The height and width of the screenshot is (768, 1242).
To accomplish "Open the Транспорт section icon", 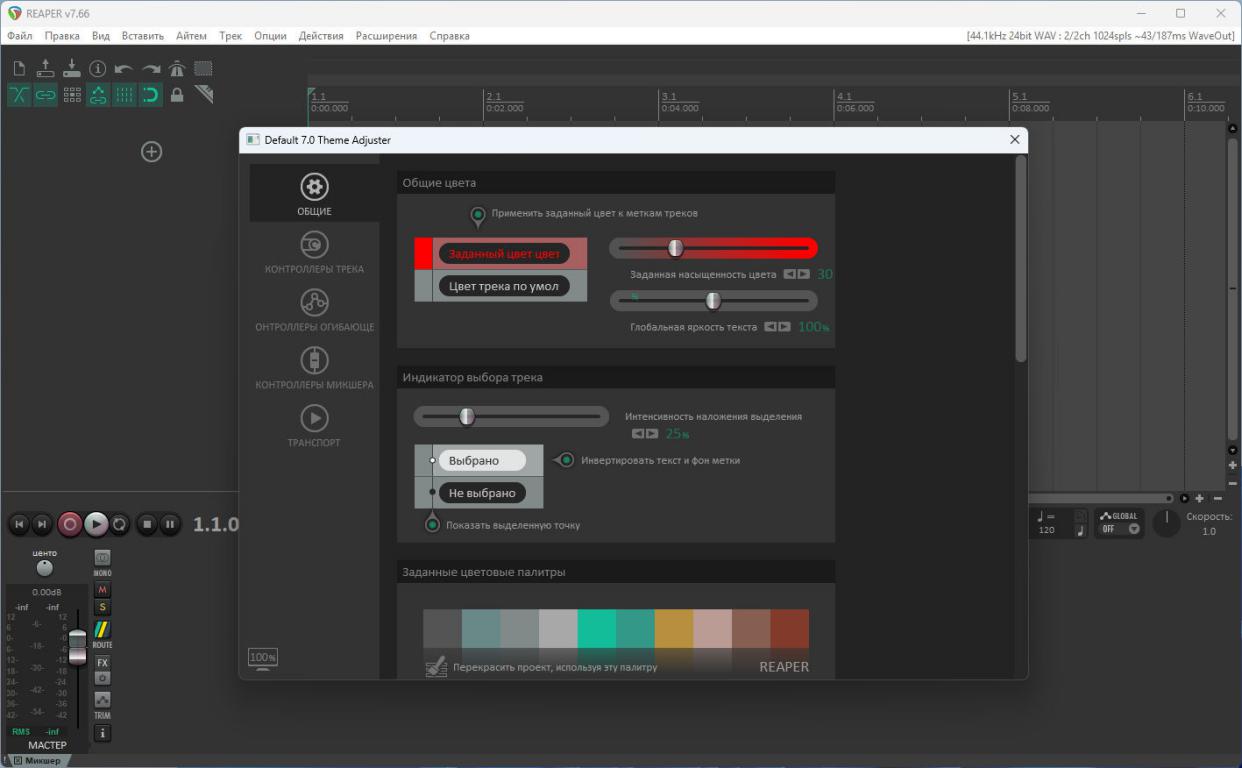I will coord(314,418).
